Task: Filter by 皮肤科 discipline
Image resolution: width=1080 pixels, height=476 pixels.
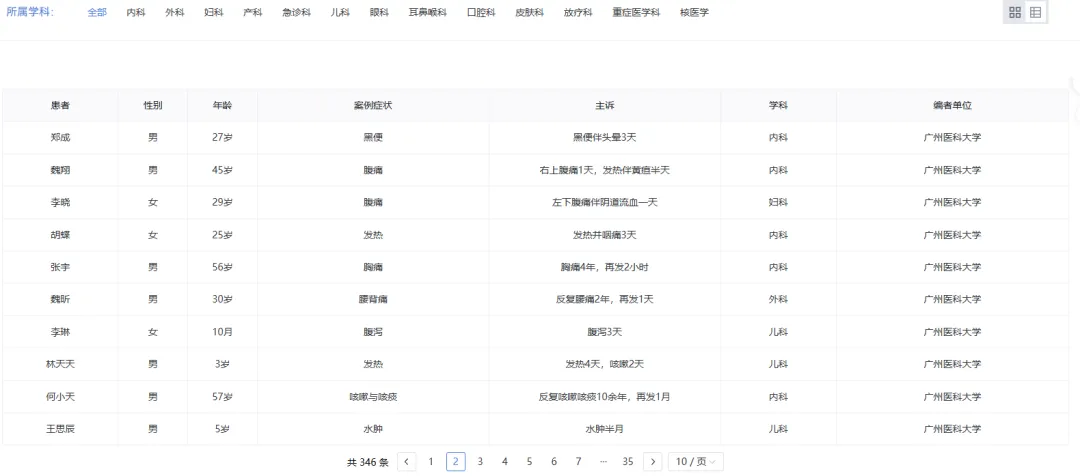Action: (529, 12)
